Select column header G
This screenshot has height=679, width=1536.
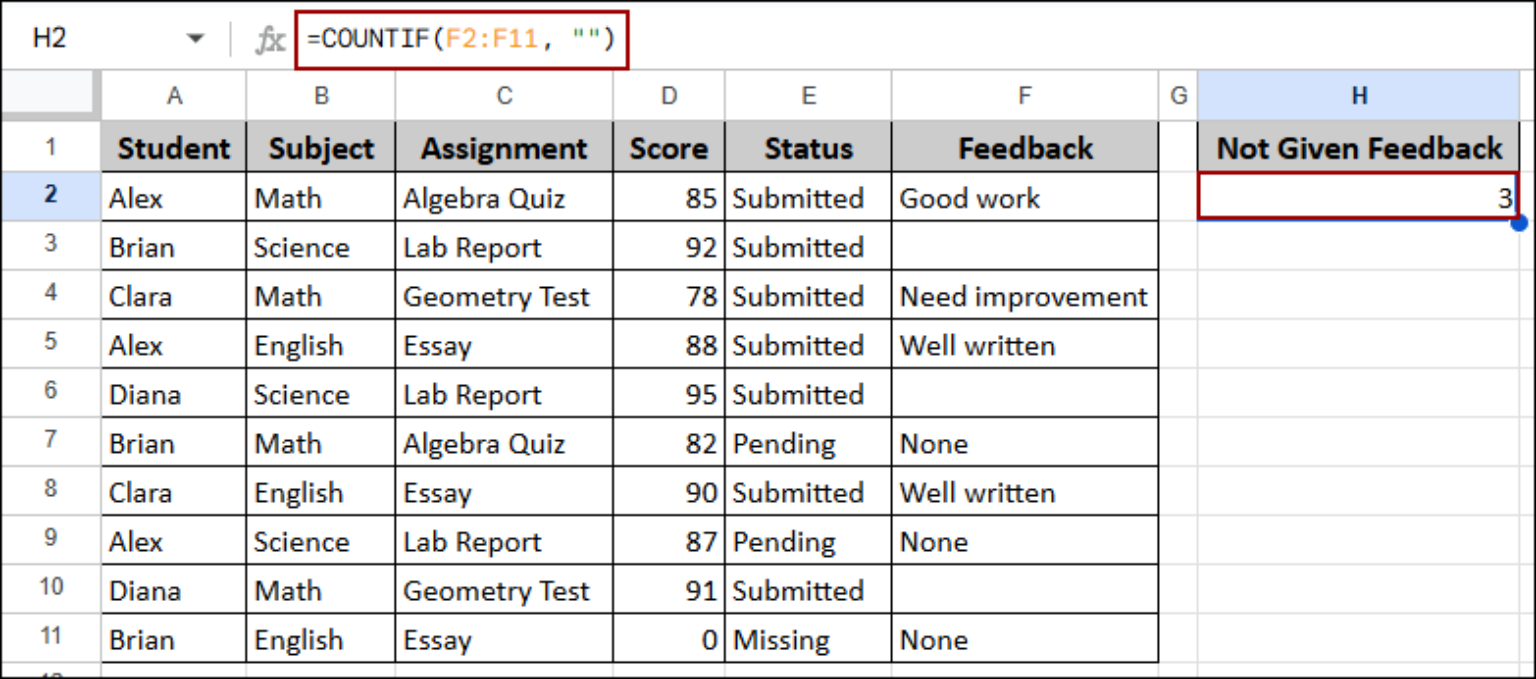click(1178, 94)
